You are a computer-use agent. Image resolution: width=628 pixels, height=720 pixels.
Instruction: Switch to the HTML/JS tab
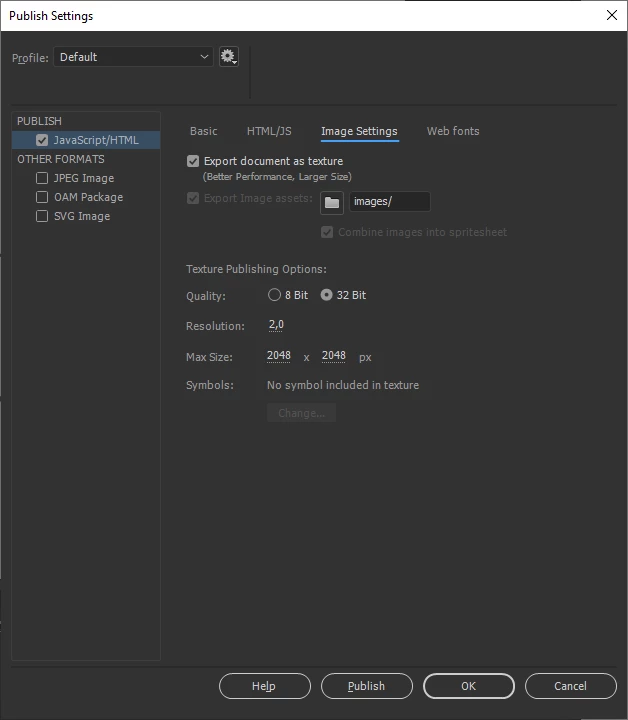click(269, 131)
